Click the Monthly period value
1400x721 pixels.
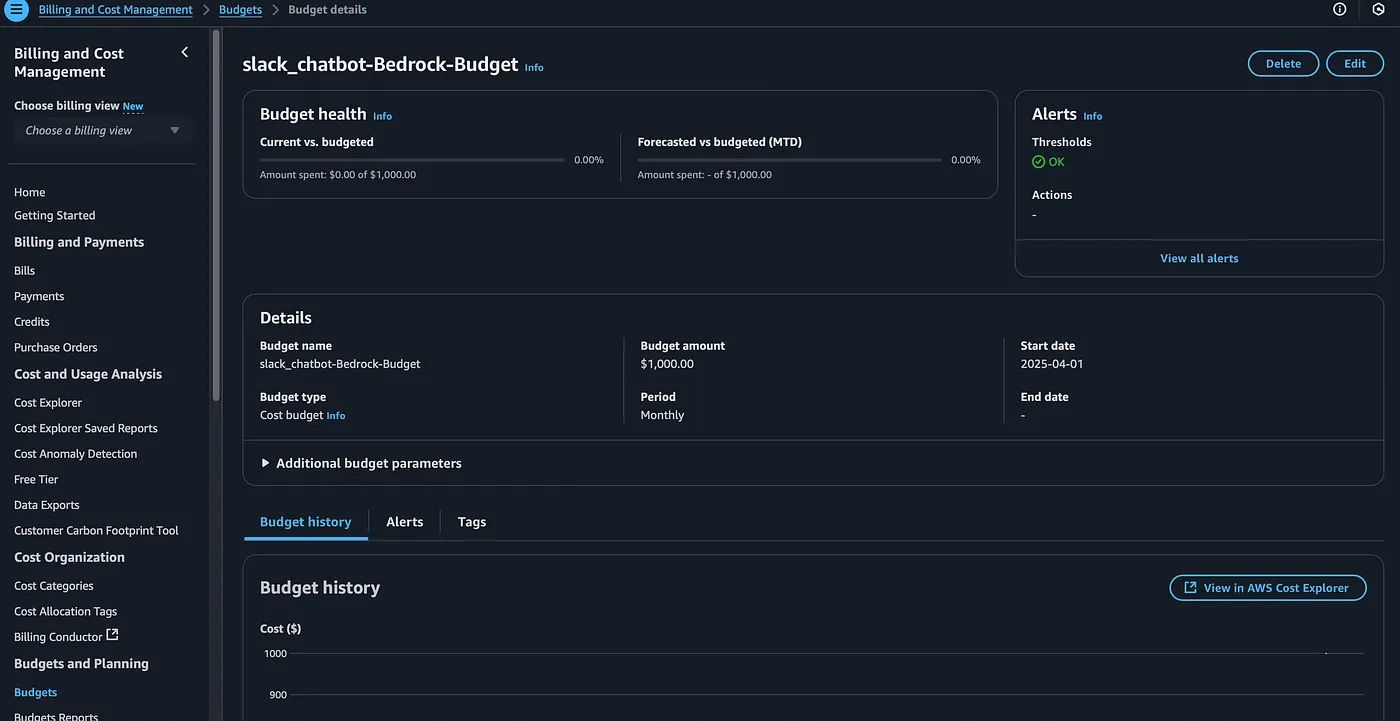pos(663,415)
